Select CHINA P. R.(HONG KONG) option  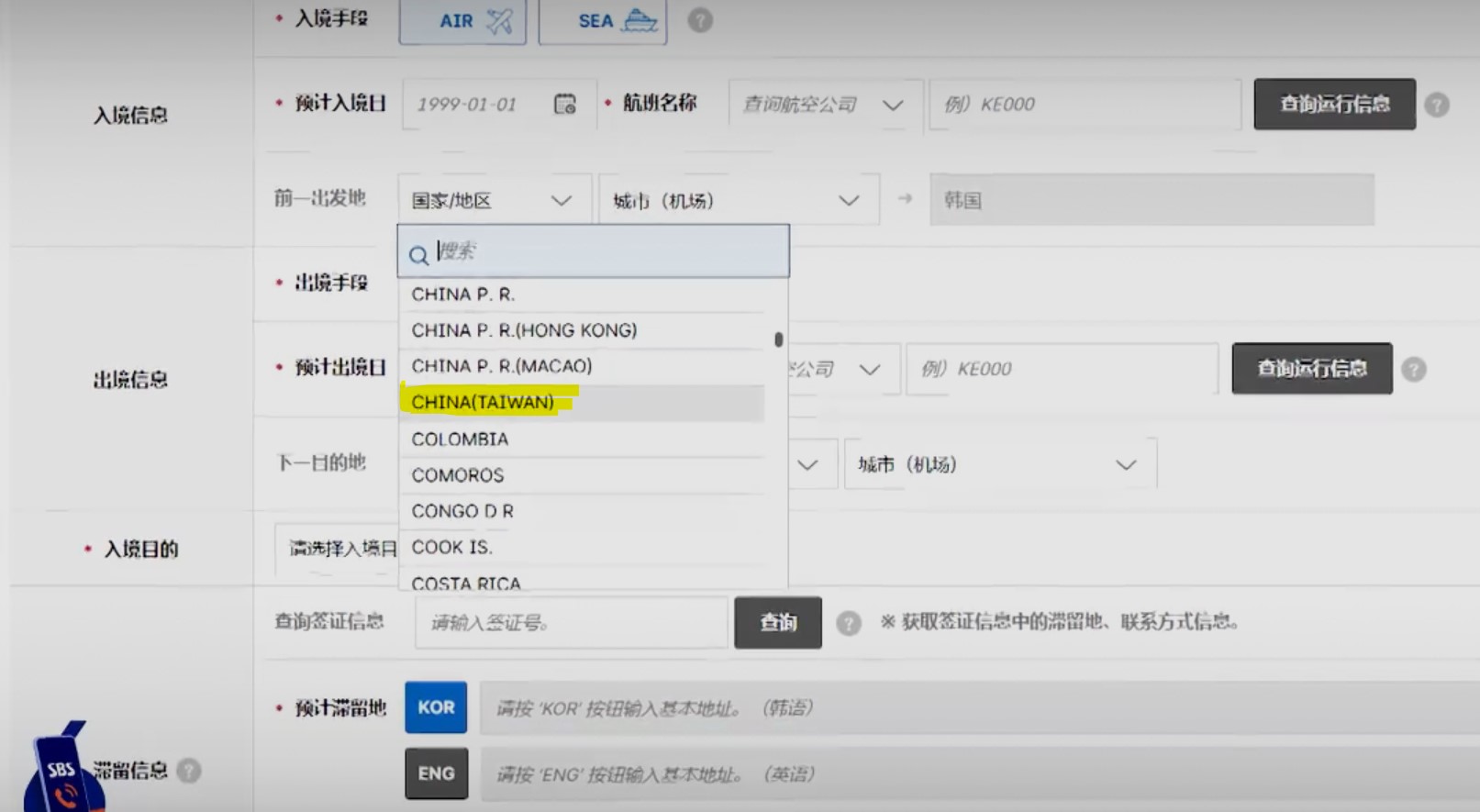click(x=524, y=330)
